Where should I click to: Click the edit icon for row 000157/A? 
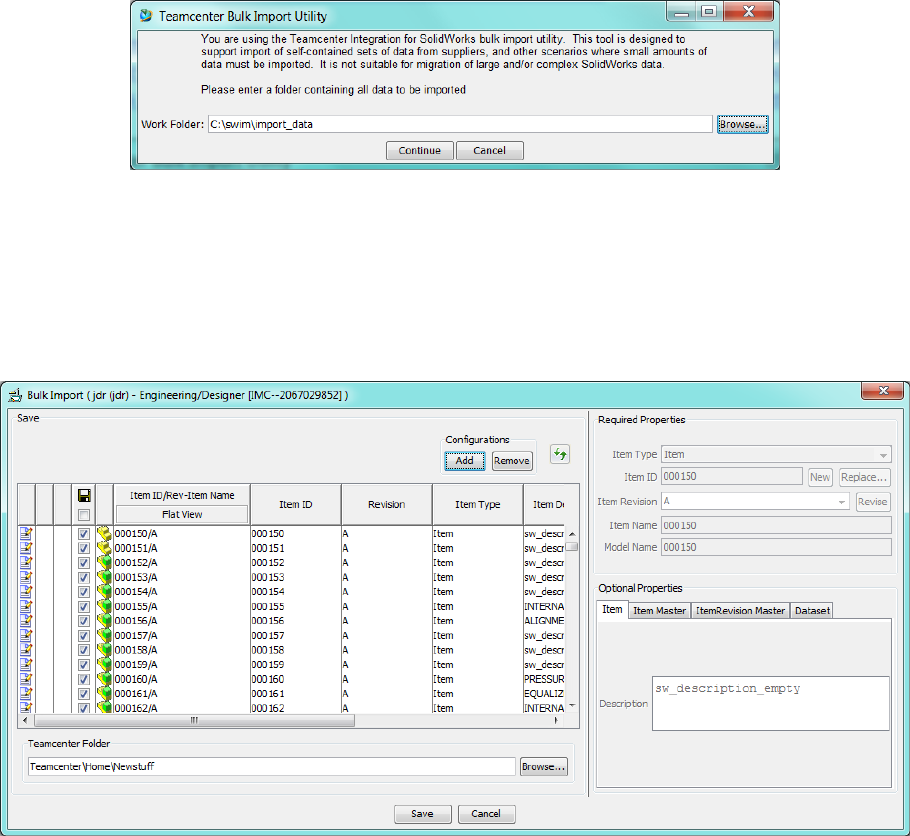(26, 635)
